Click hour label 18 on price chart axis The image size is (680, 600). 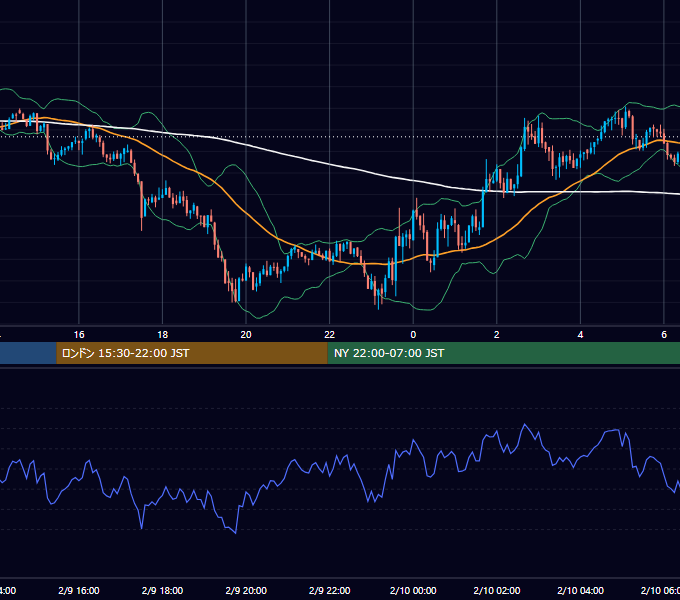[x=162, y=335]
